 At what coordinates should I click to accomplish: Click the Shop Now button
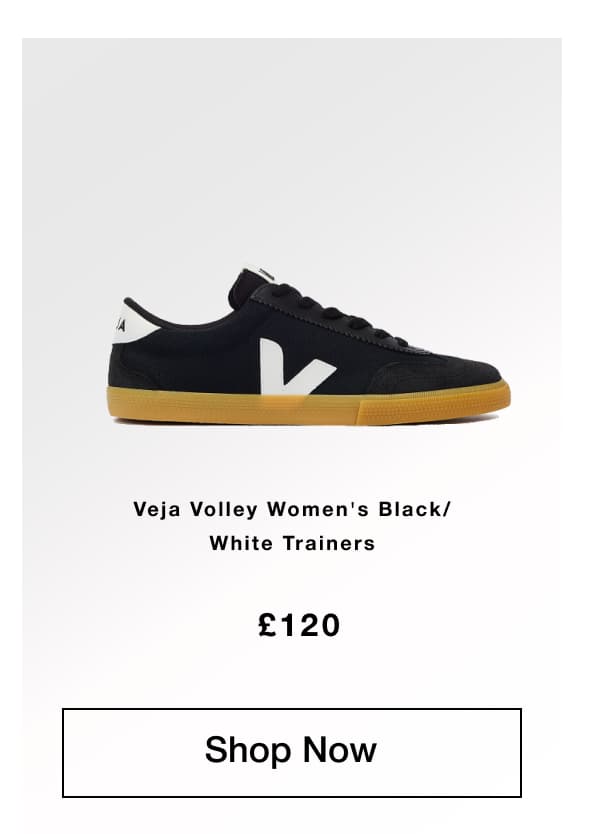click(x=291, y=752)
